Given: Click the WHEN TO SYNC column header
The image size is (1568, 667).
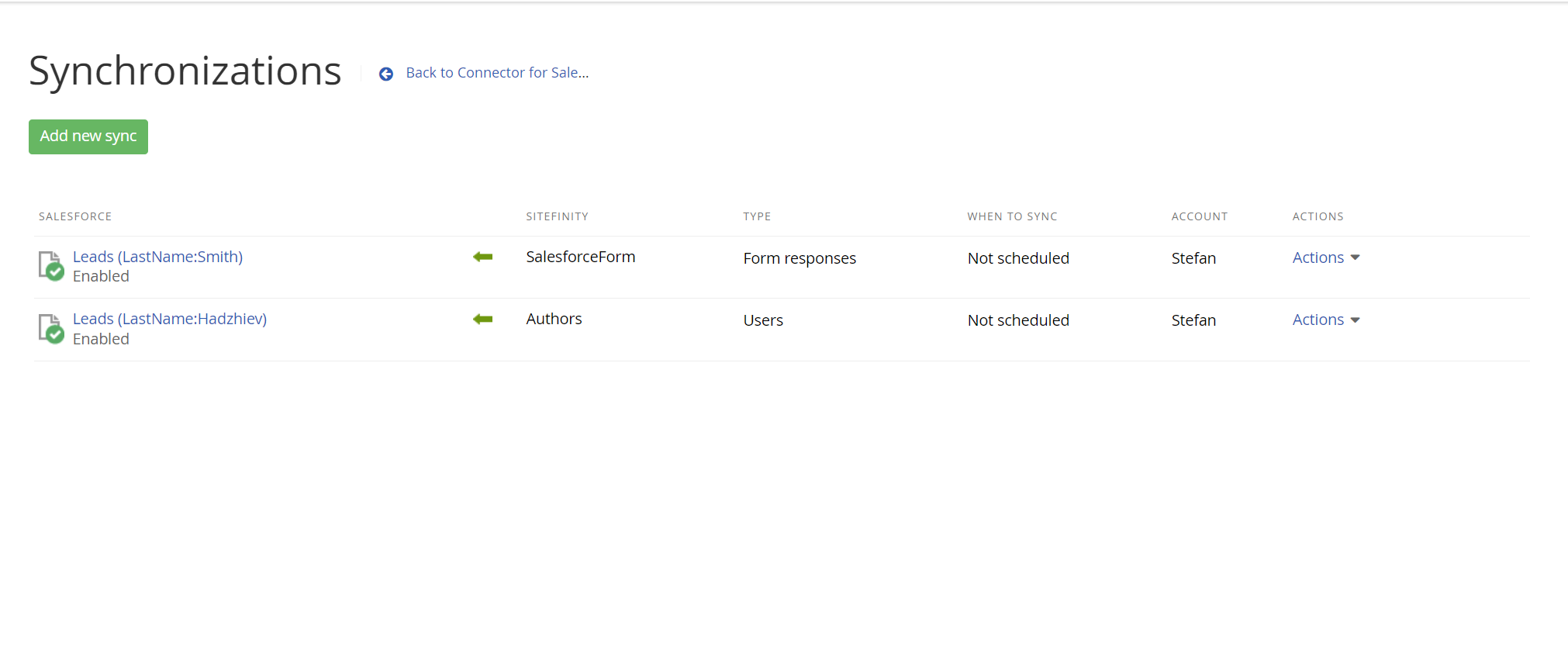Looking at the screenshot, I should tap(1012, 216).
